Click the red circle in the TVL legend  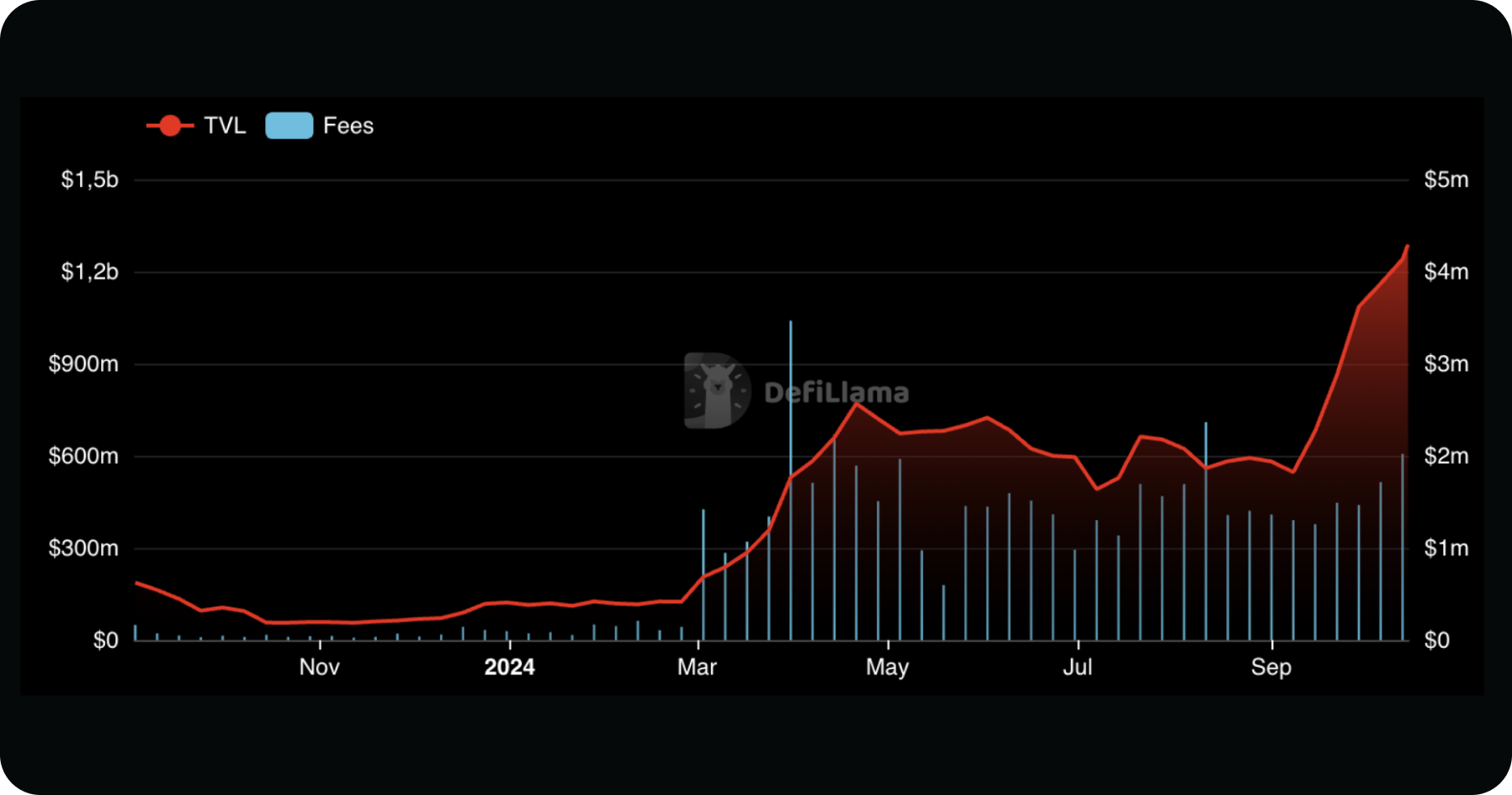[168, 125]
